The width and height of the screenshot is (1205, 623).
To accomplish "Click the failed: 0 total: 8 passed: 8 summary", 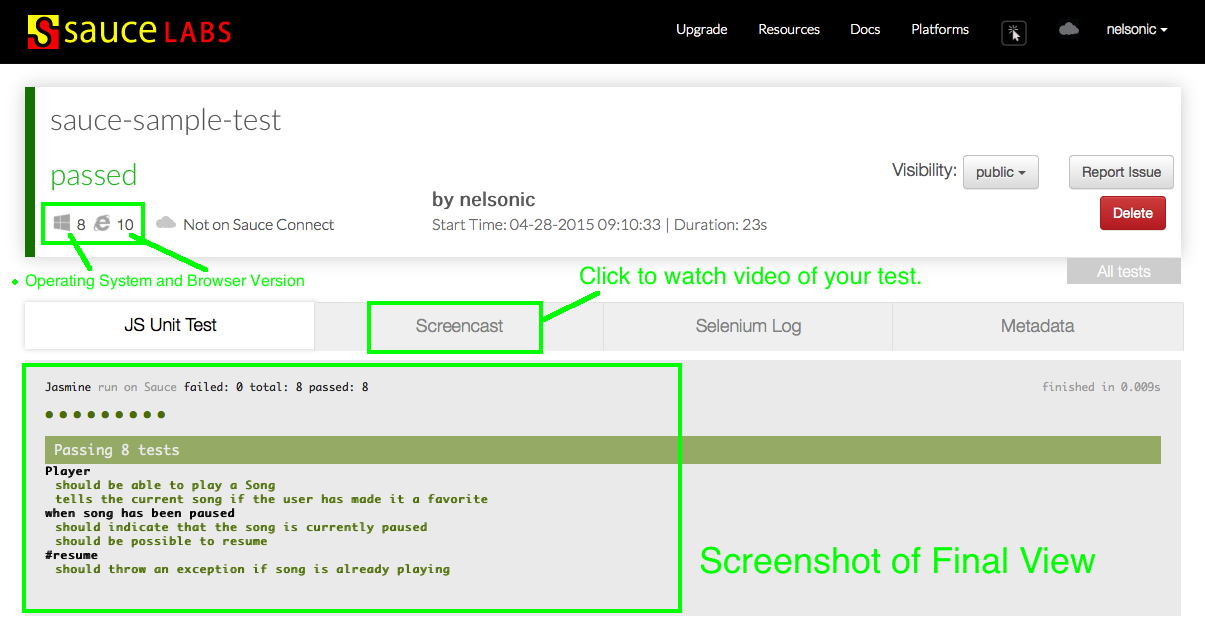I will click(x=276, y=387).
